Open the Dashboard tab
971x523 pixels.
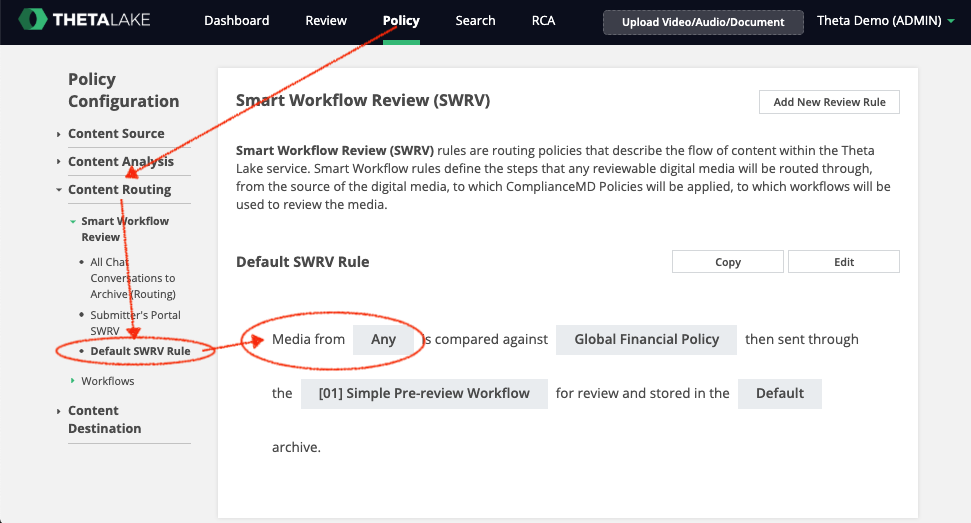tap(237, 20)
